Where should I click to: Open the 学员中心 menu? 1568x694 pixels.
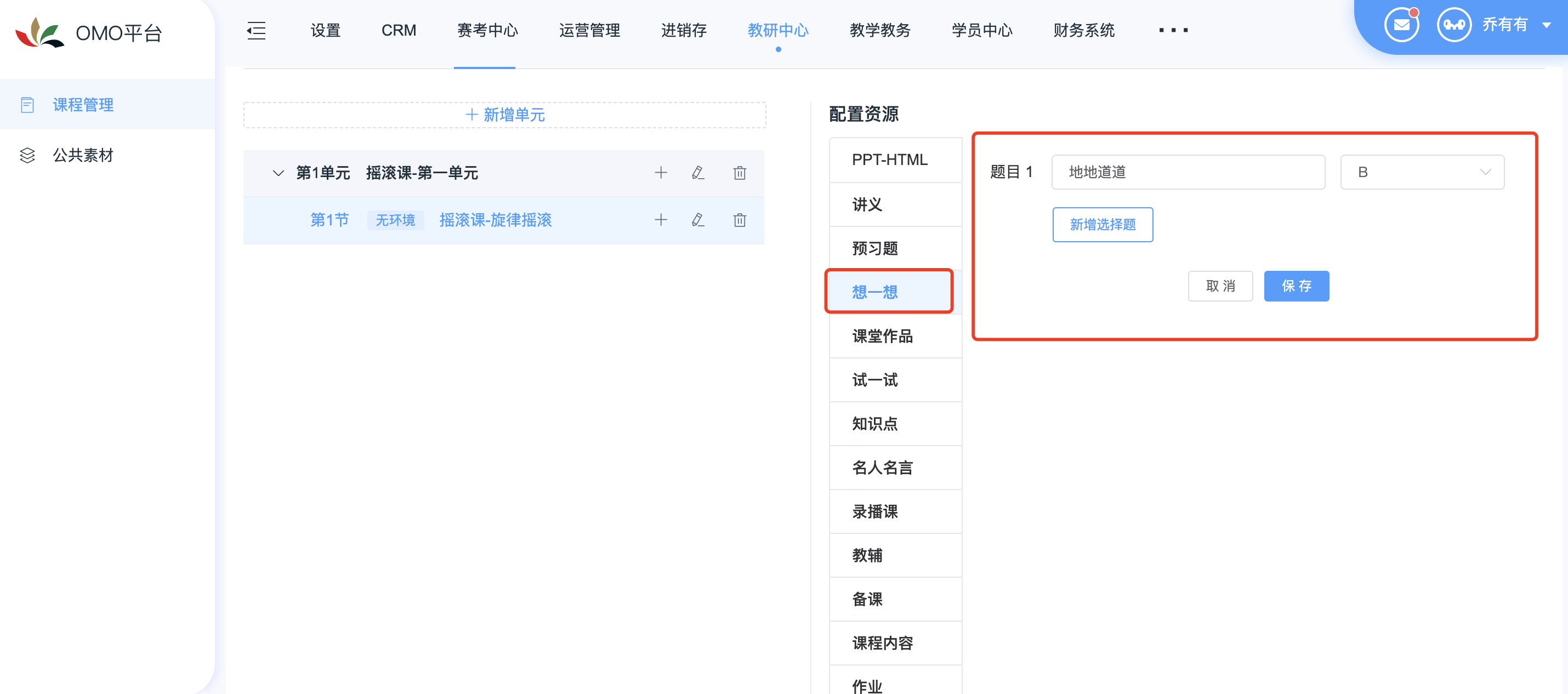tap(982, 31)
